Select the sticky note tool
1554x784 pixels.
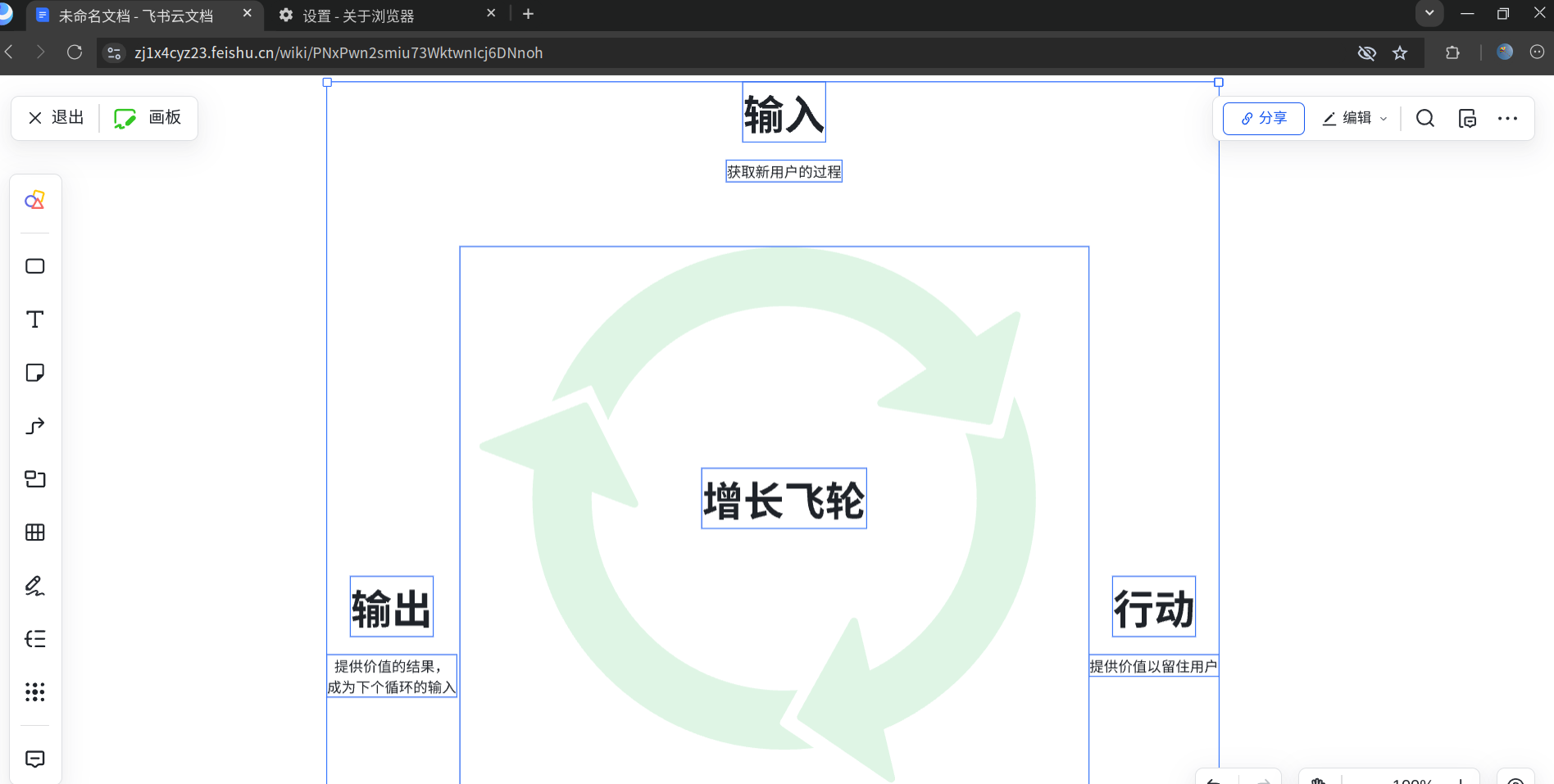(34, 373)
